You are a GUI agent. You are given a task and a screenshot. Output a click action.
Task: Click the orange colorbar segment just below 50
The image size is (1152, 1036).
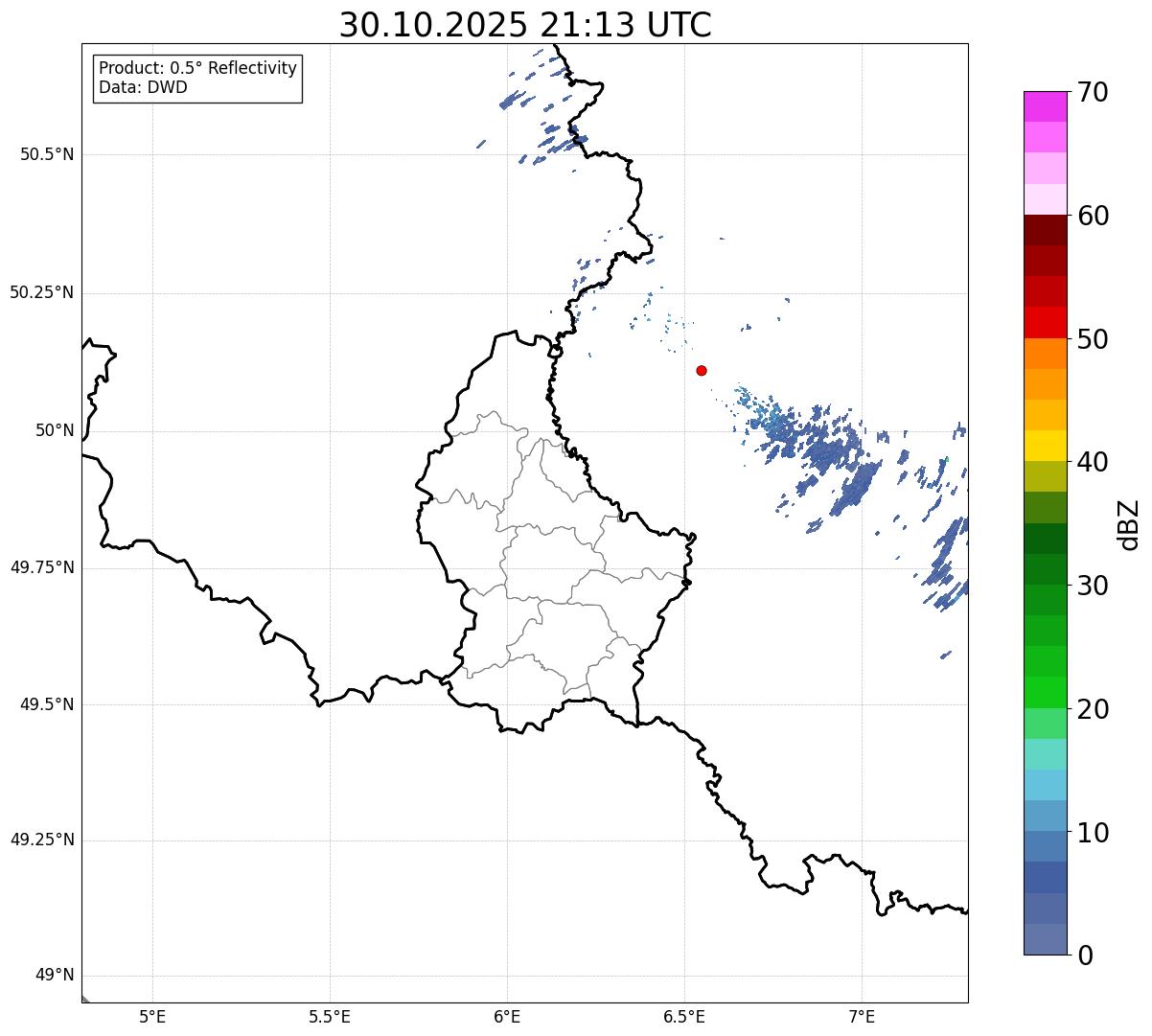(x=1045, y=354)
